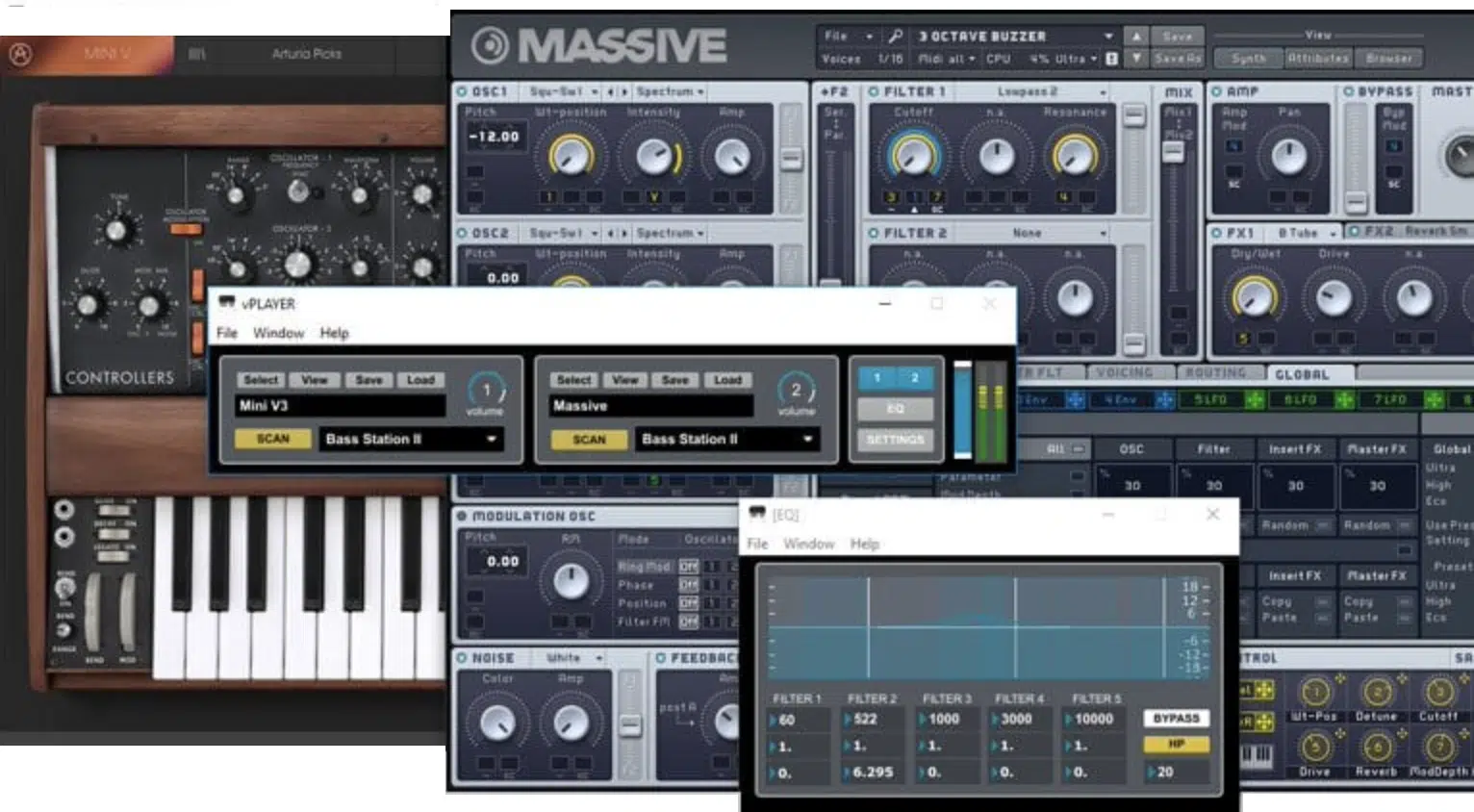This screenshot has width=1474, height=812.
Task: Open File menu in vPlayer window
Action: pos(227,333)
